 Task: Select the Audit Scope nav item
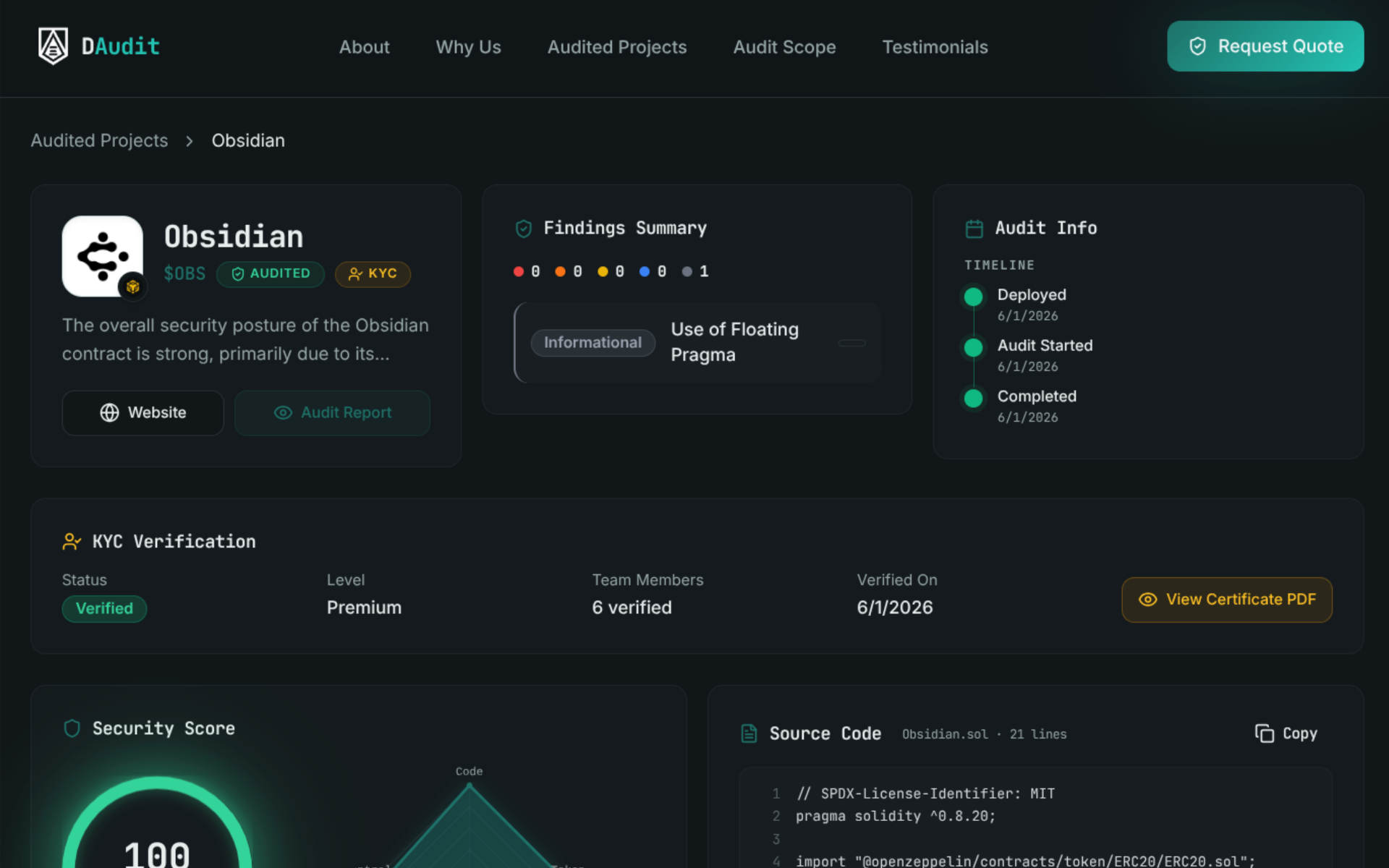click(x=784, y=47)
